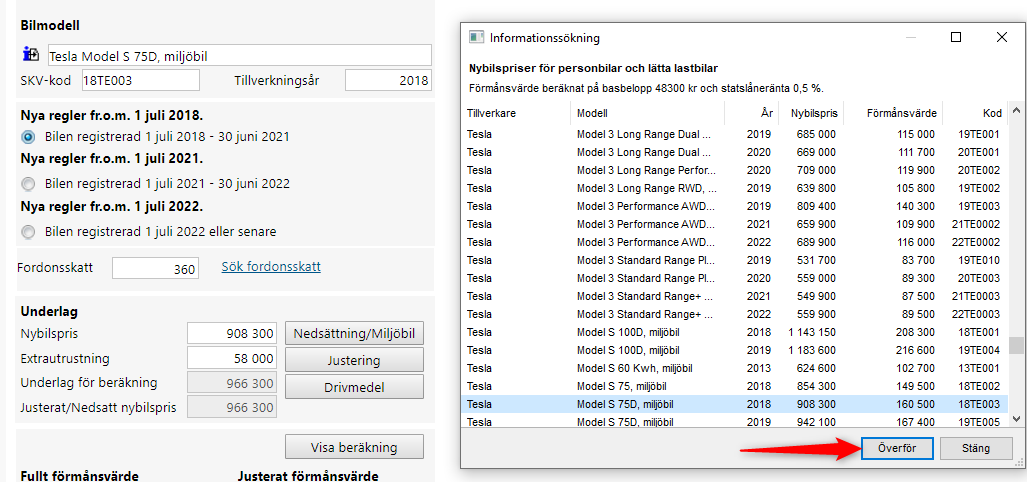This screenshot has height=482, width=1027.
Task: Click the 'Visa beräkning' button
Action: point(354,447)
